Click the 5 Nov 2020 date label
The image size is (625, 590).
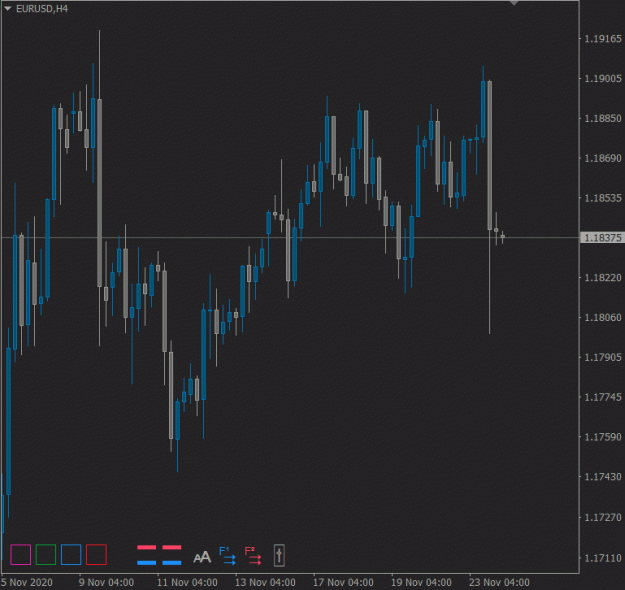(27, 582)
